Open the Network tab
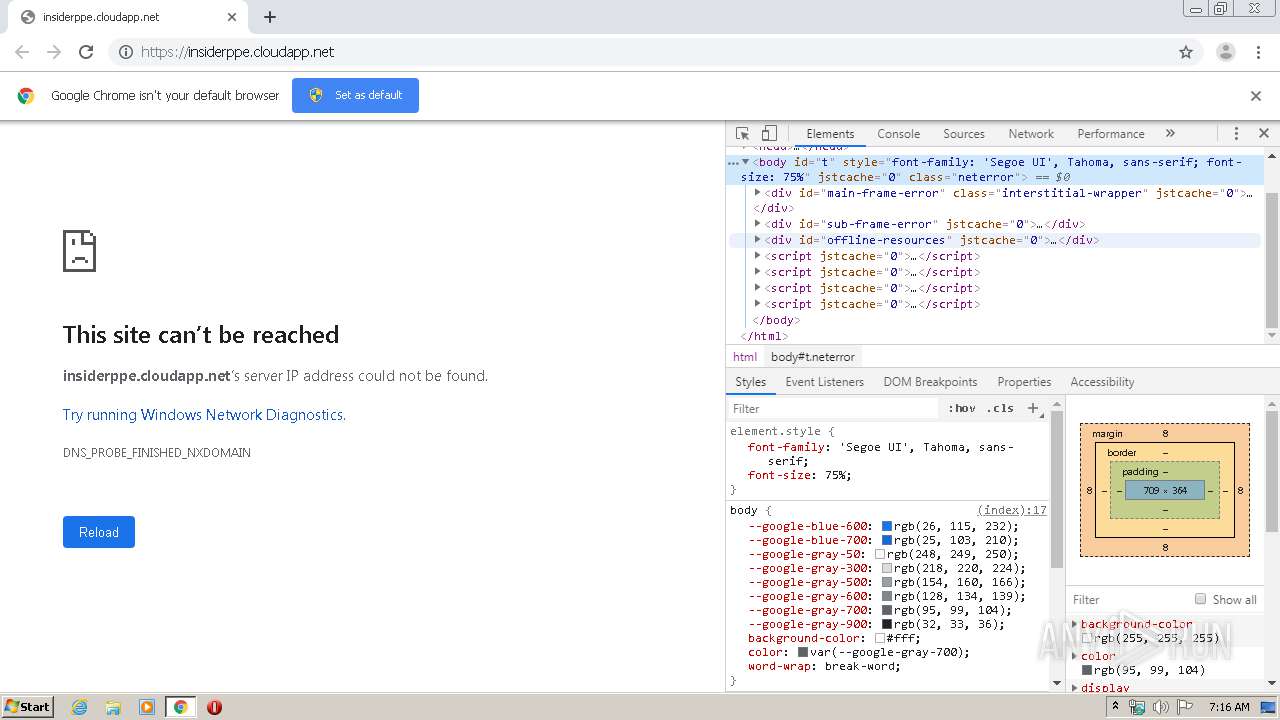Screen dimensions: 1280x720 [1031, 133]
